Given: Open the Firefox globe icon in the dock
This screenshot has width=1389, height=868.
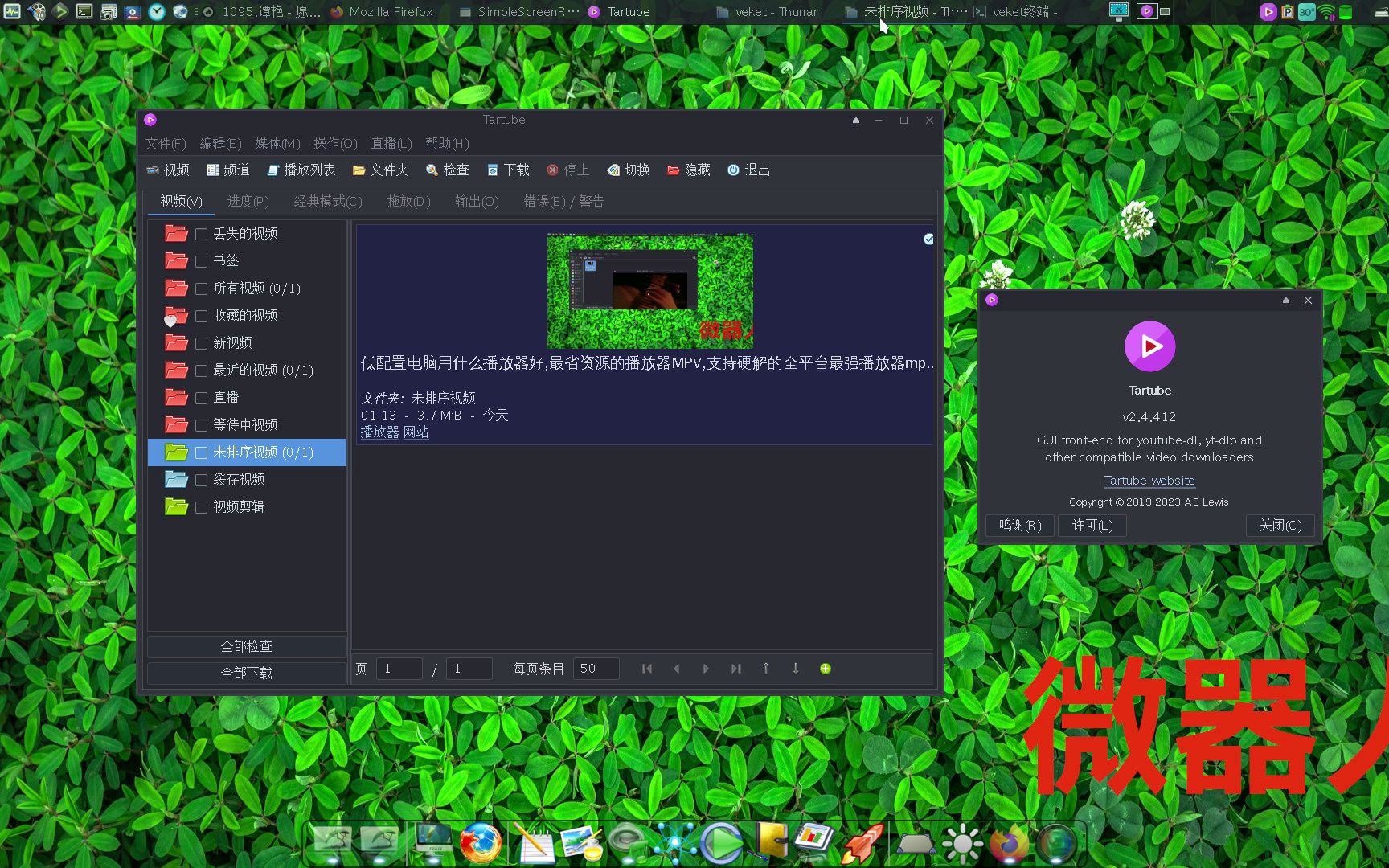Looking at the screenshot, I should (x=481, y=842).
